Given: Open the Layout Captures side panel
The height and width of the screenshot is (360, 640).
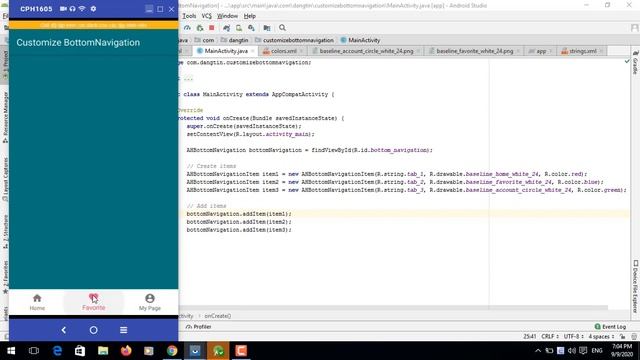Looking at the screenshot, I should pyautogui.click(x=5, y=179).
